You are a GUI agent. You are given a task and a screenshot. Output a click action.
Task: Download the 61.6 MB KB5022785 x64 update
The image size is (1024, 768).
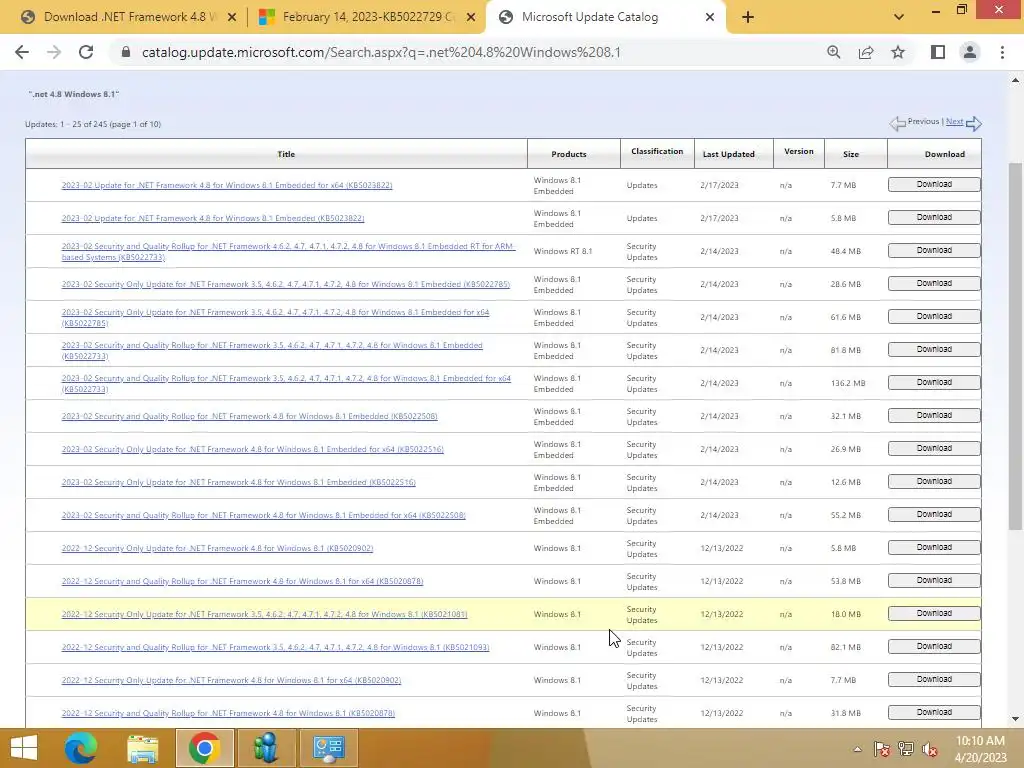pyautogui.click(x=934, y=317)
